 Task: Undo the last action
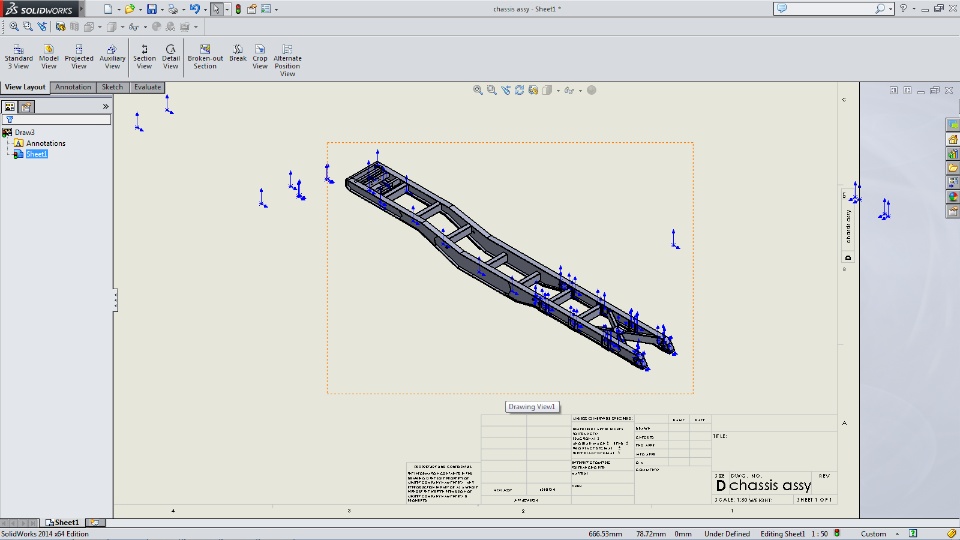click(195, 9)
